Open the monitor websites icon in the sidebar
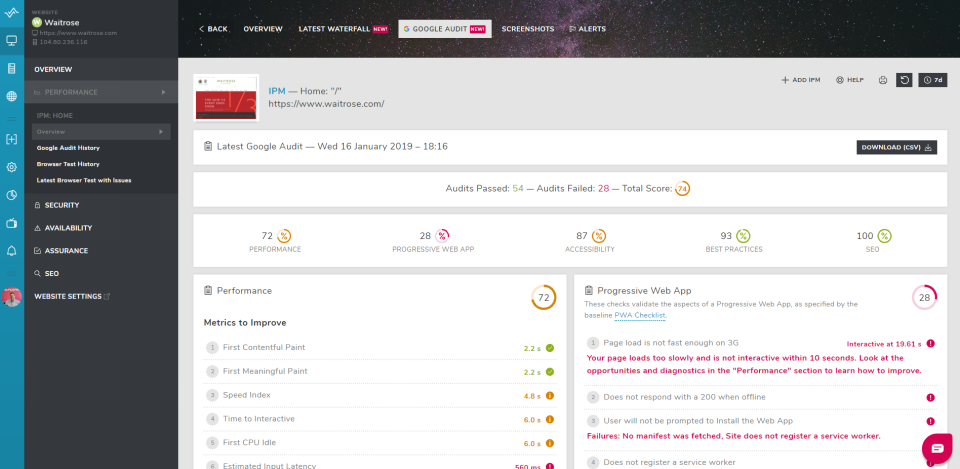The width and height of the screenshot is (960, 469). [x=12, y=41]
